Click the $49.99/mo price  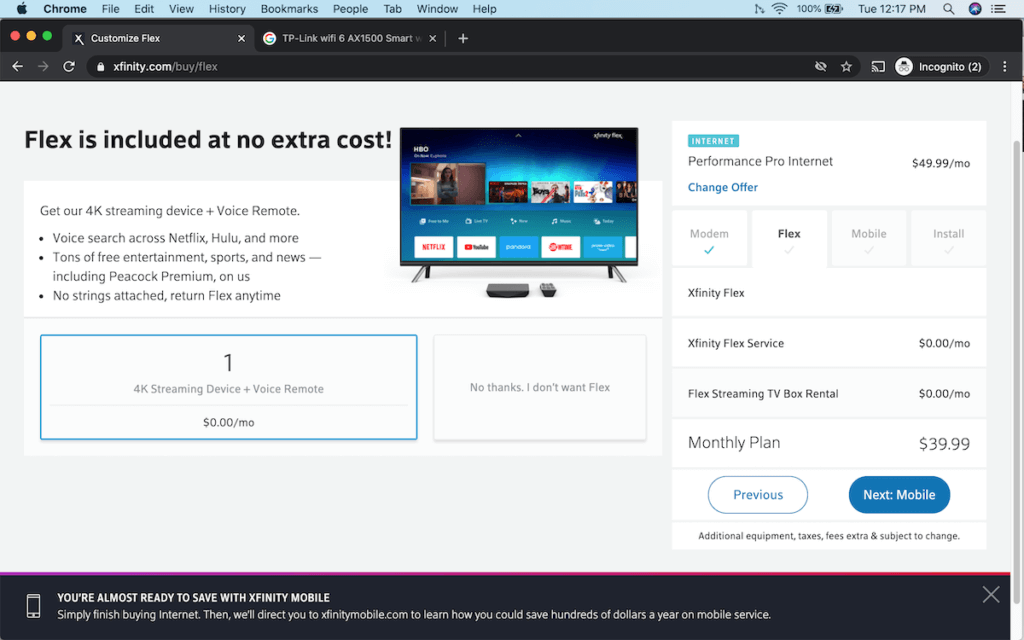click(940, 163)
